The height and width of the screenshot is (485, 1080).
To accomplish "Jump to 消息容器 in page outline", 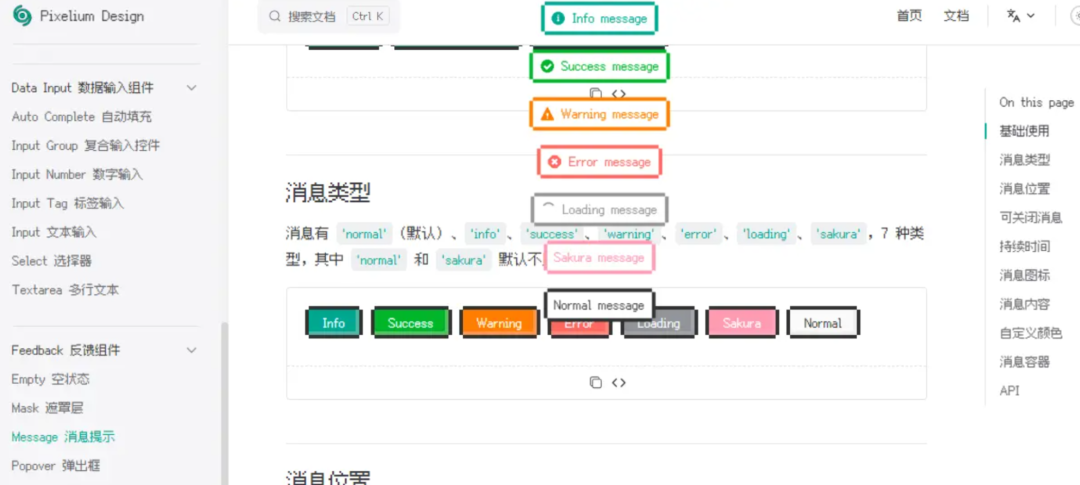I will click(x=1024, y=362).
